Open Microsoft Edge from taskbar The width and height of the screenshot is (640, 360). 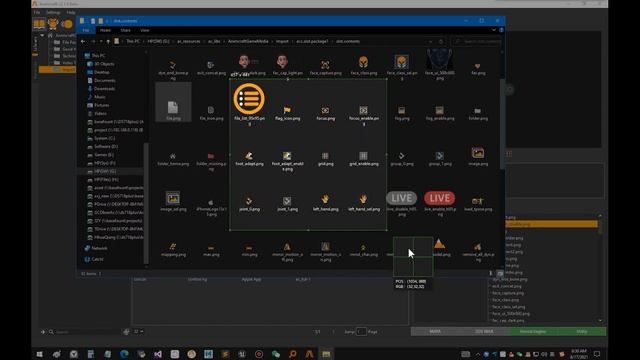point(124,354)
